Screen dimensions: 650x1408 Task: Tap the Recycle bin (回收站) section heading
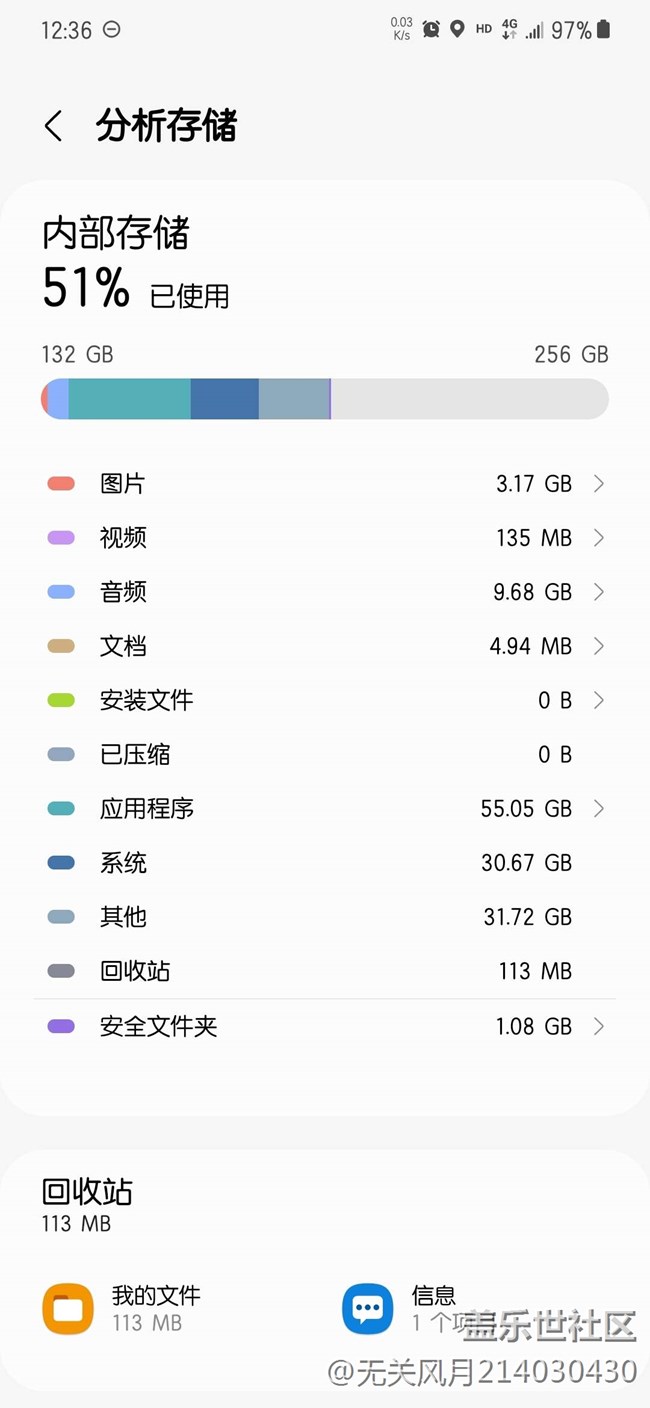coord(87,1192)
